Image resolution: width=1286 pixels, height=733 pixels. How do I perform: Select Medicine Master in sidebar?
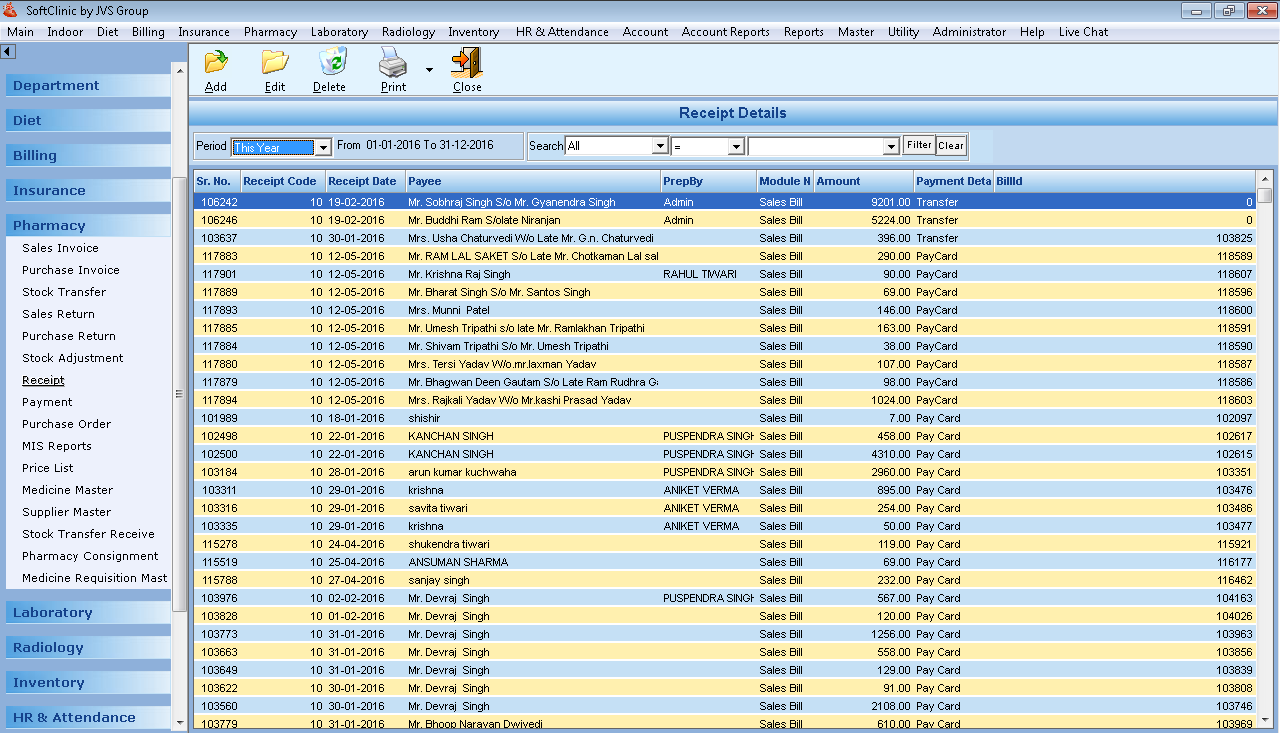click(x=68, y=490)
